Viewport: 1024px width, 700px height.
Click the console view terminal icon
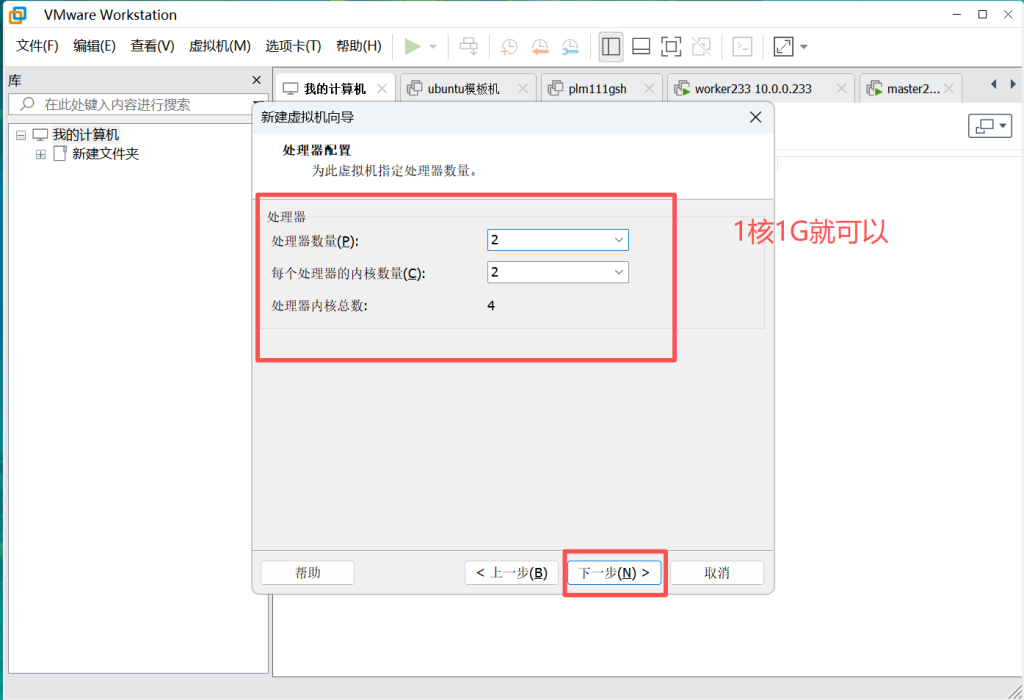(x=742, y=46)
